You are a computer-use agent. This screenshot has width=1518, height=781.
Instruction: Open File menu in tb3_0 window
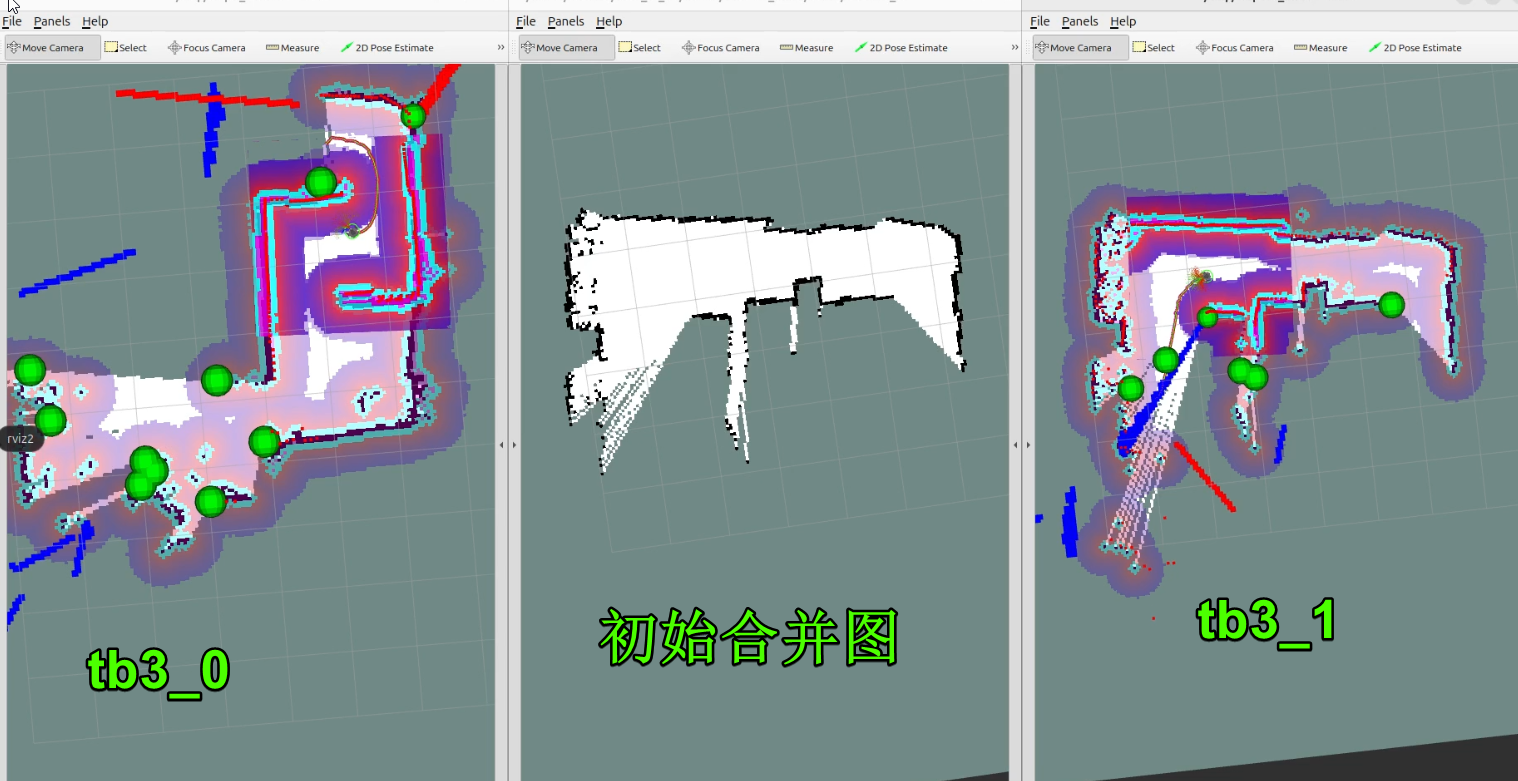click(12, 21)
